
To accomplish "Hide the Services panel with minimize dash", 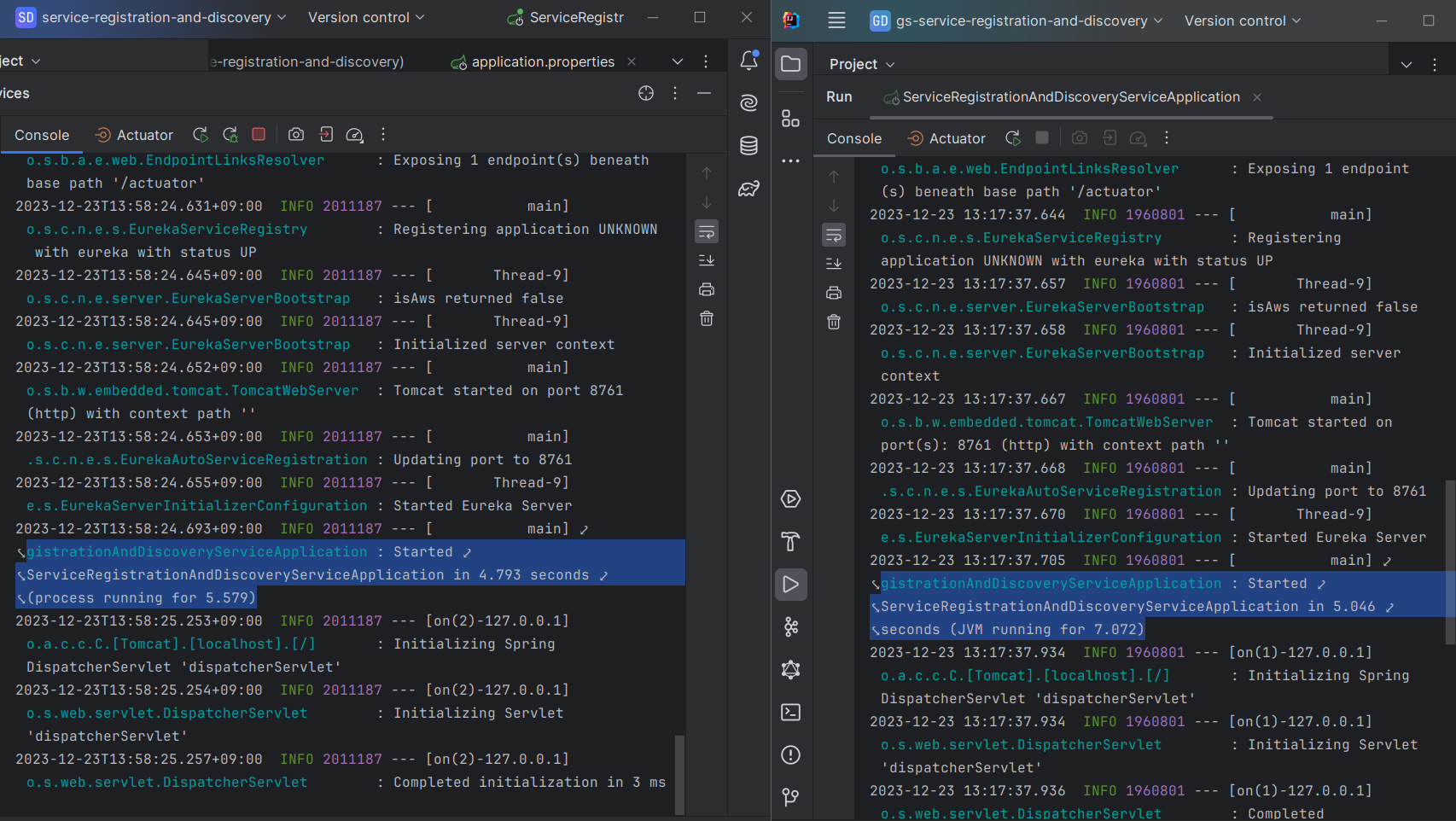I will click(704, 93).
